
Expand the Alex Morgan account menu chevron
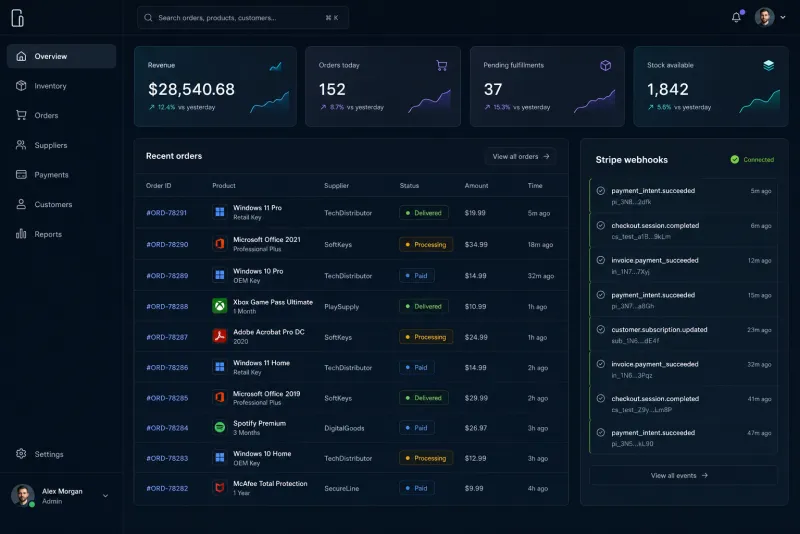coord(105,496)
